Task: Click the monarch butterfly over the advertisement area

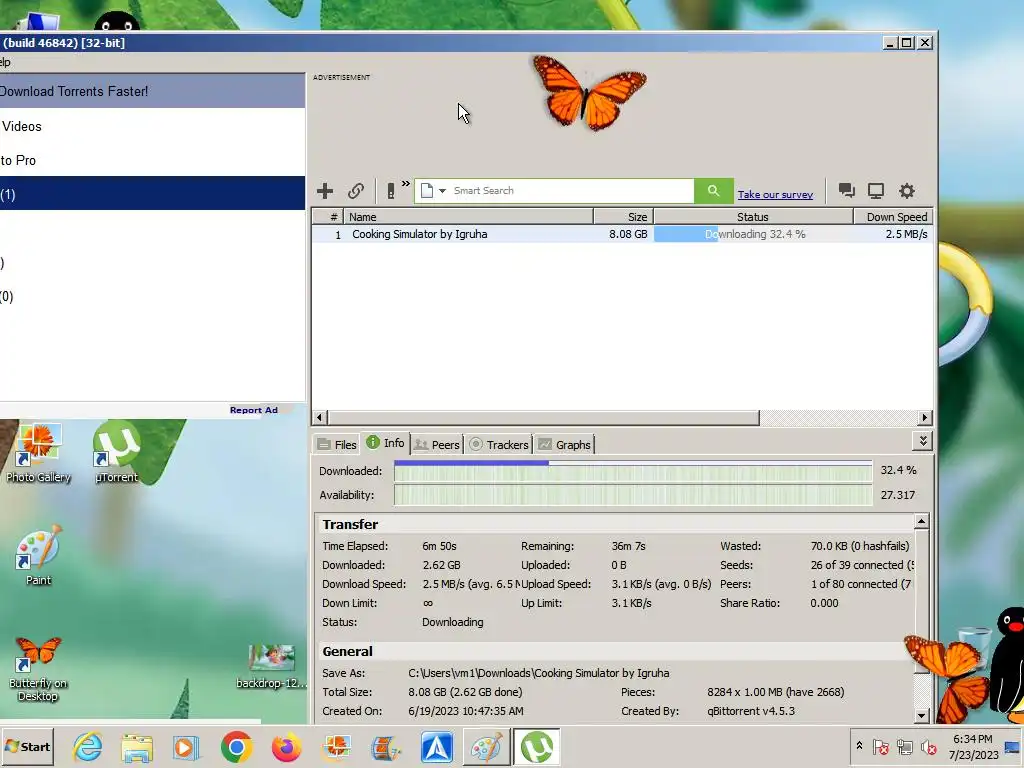Action: (589, 93)
